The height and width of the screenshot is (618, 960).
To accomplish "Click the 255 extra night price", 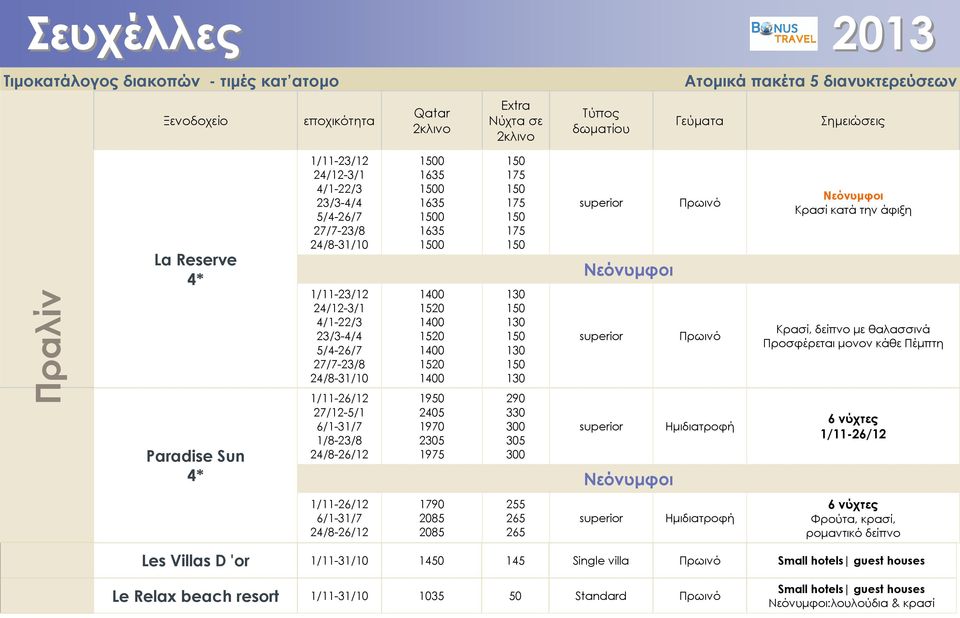I will click(x=516, y=505).
